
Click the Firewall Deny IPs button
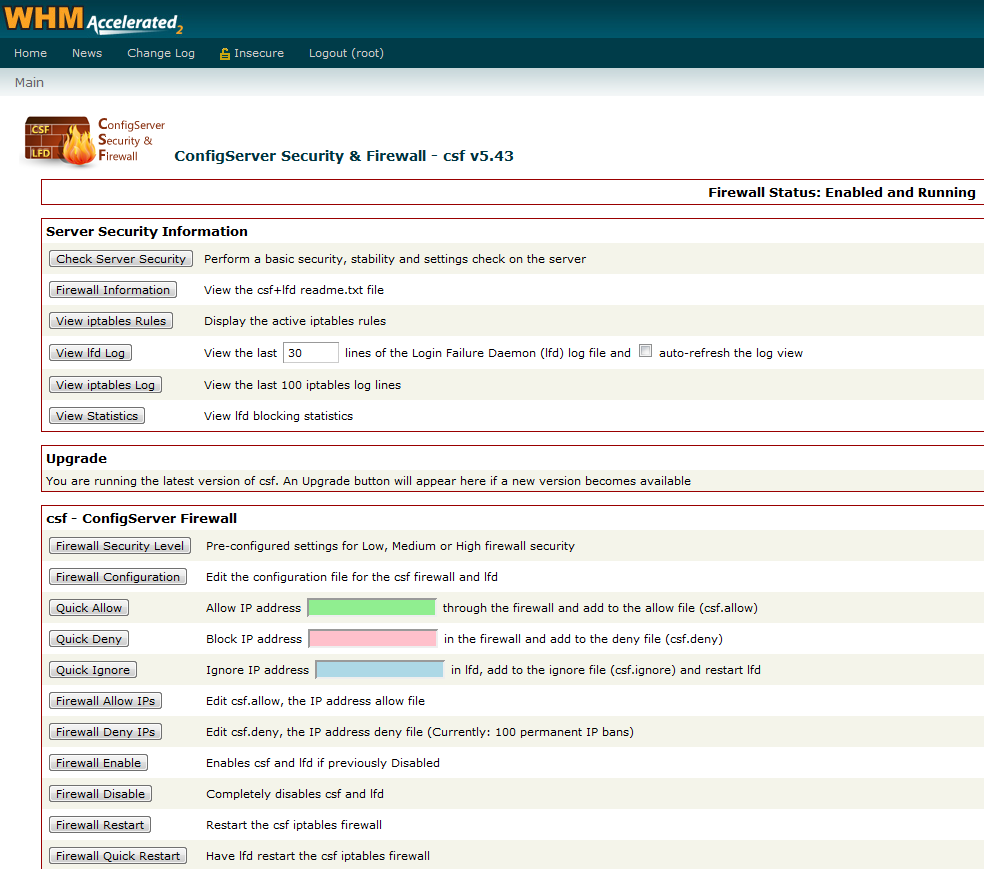pos(105,732)
